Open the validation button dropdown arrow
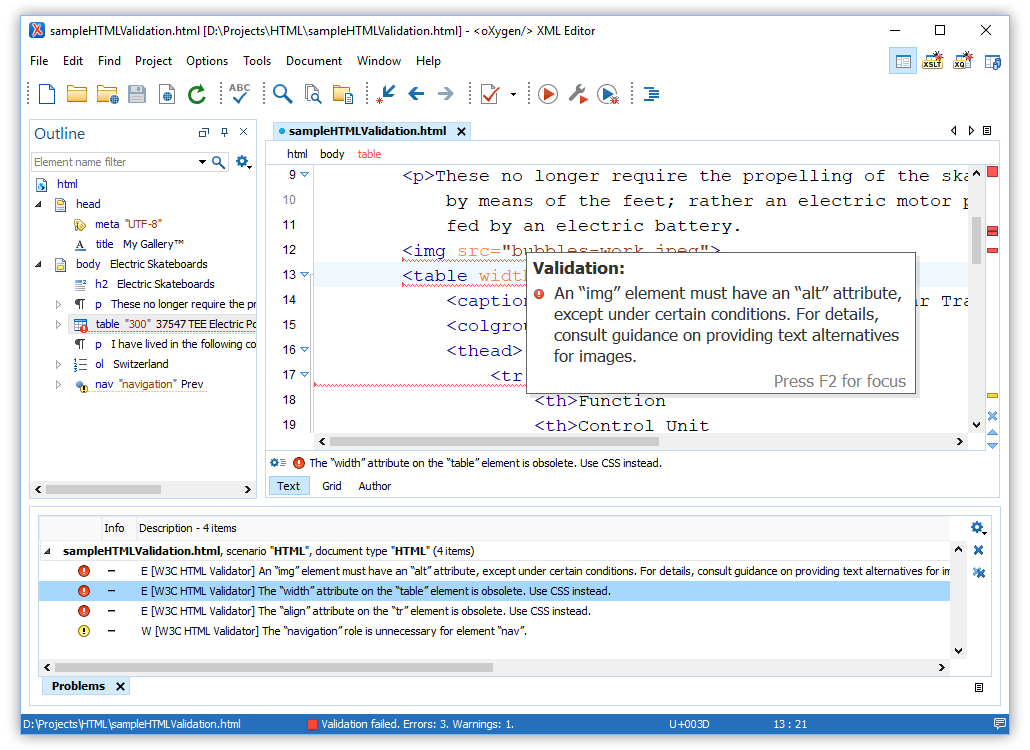This screenshot has width=1030, height=750. [513, 95]
